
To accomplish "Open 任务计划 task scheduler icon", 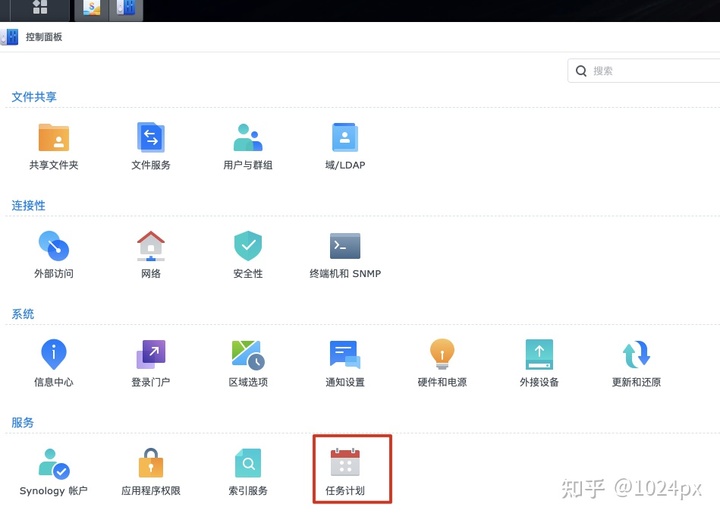I will click(x=345, y=463).
